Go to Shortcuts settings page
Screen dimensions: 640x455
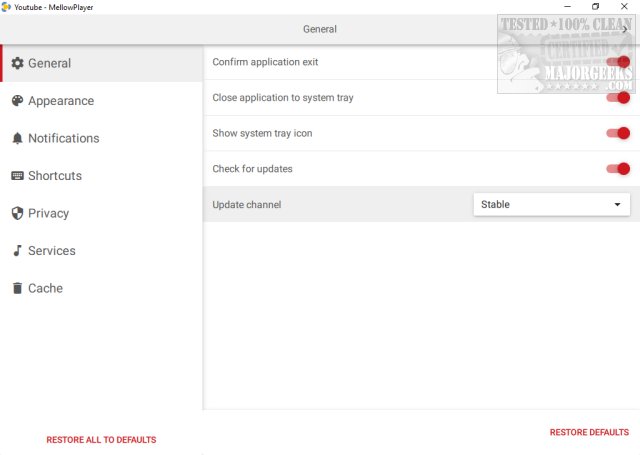tap(101, 176)
